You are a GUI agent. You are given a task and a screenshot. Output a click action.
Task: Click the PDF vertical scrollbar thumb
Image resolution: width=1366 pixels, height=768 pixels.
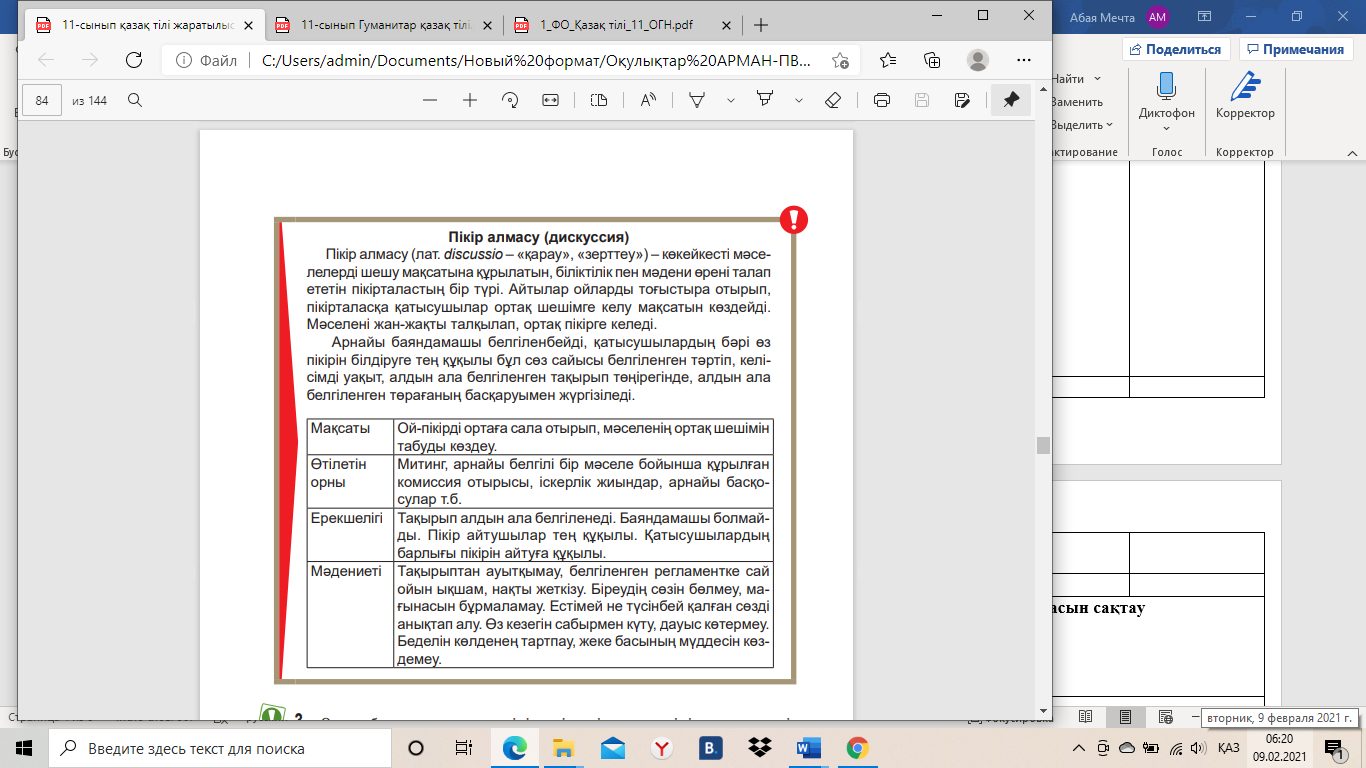1043,445
